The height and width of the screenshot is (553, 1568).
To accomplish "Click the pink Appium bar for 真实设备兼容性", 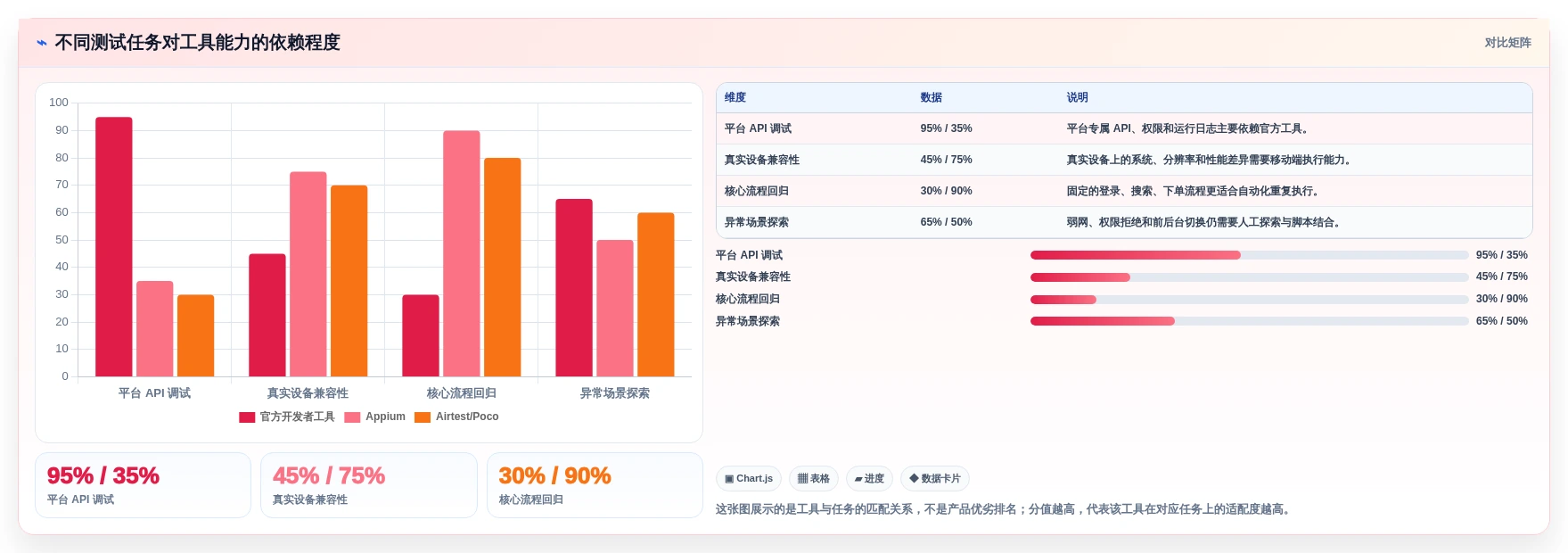I will (x=308, y=274).
